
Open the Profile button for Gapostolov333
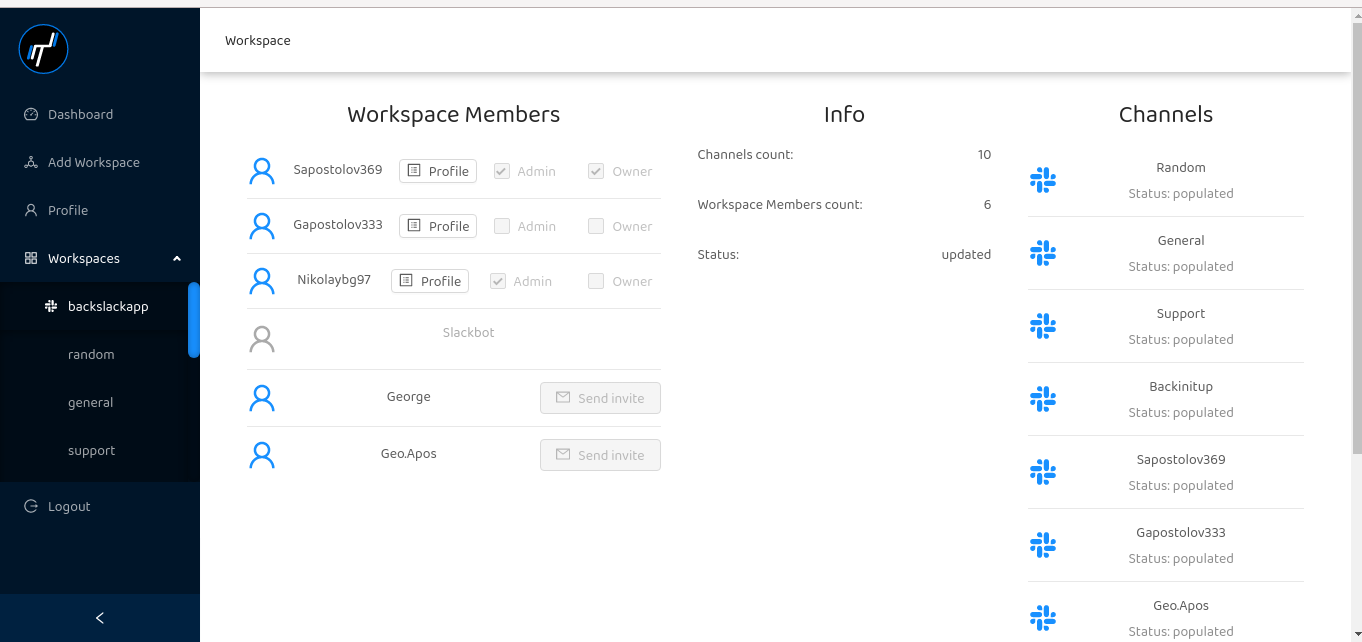[438, 226]
